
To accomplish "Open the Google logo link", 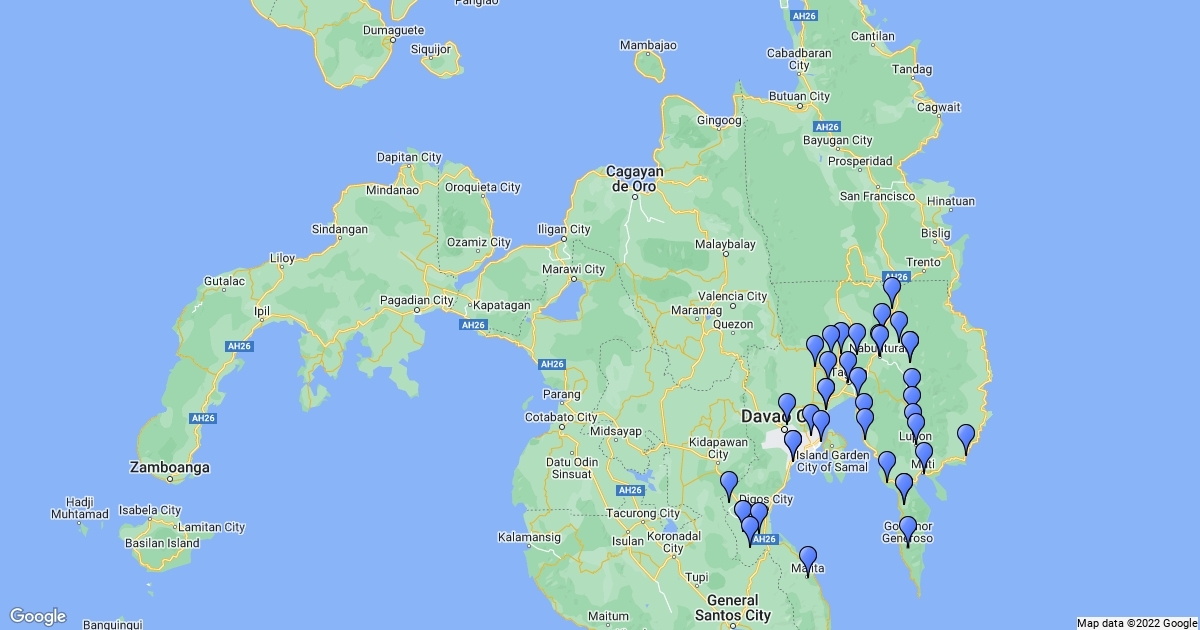I will pyautogui.click(x=38, y=616).
